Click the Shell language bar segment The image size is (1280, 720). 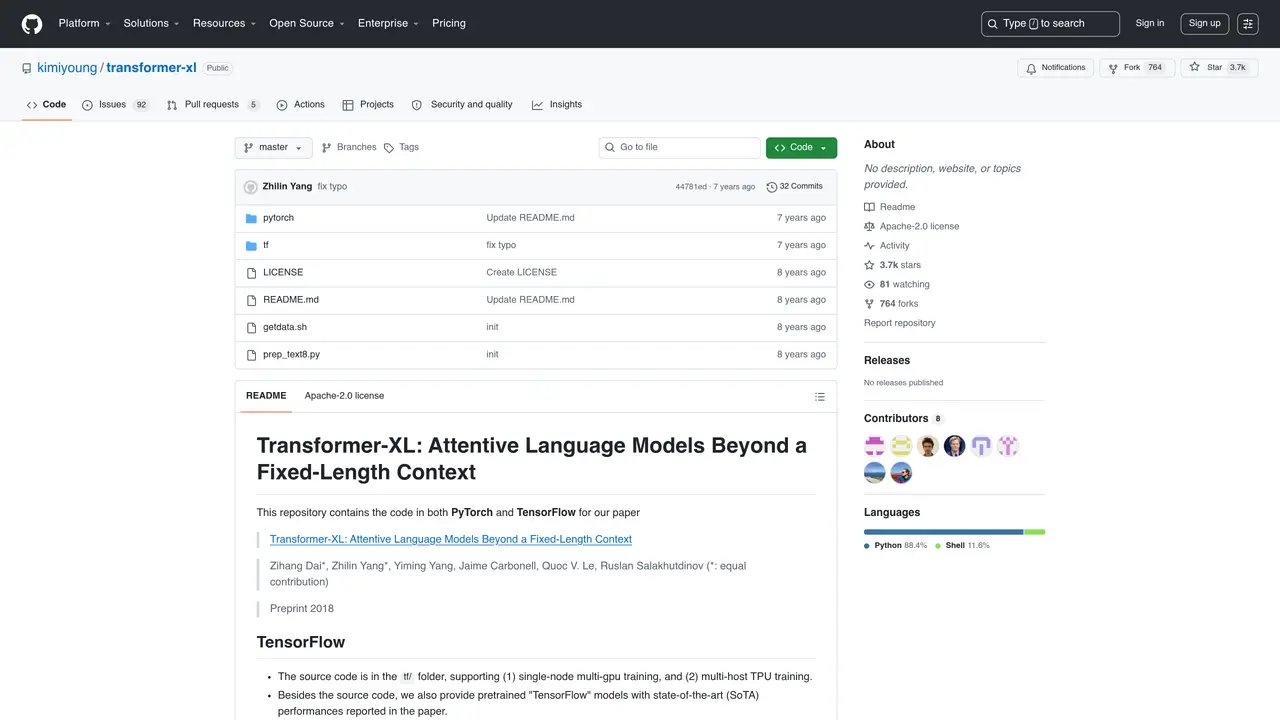1035,532
